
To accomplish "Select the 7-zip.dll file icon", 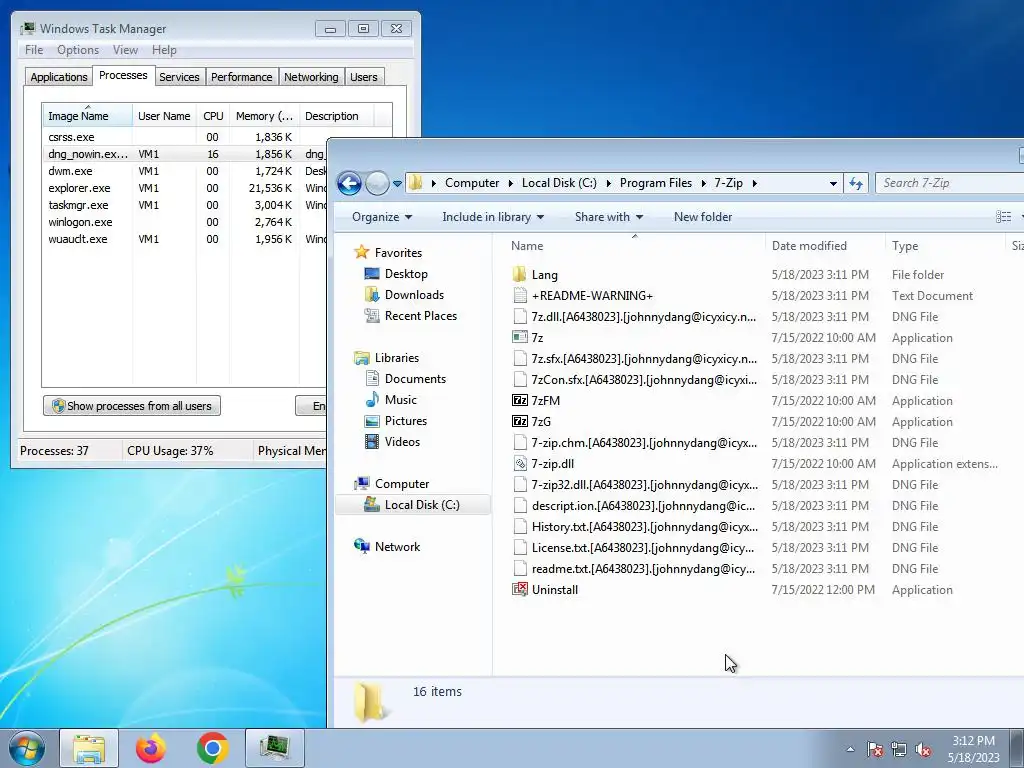I will [519, 464].
